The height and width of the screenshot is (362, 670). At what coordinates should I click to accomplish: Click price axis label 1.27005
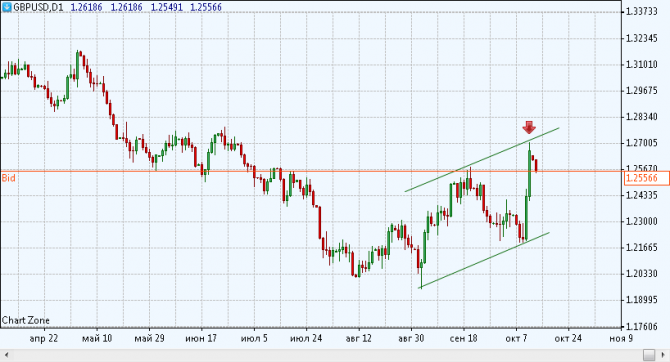point(642,143)
